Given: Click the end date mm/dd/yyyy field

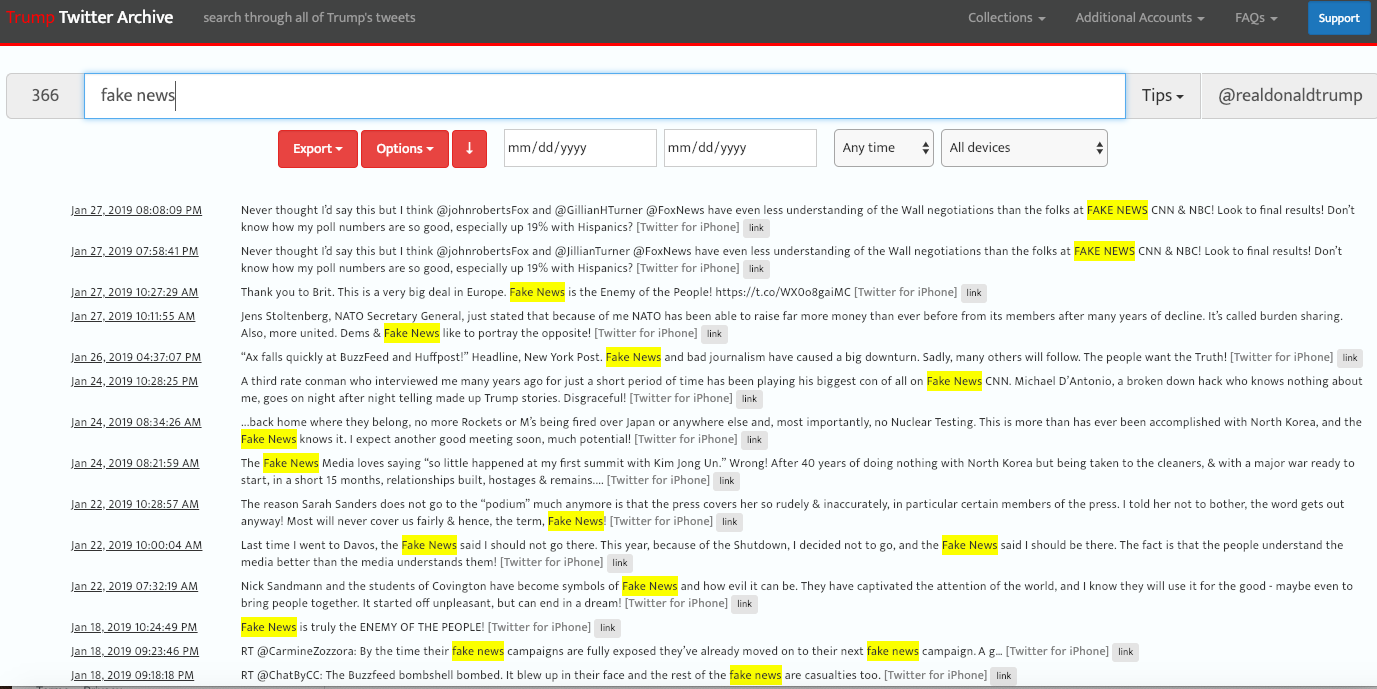Looking at the screenshot, I should point(740,148).
